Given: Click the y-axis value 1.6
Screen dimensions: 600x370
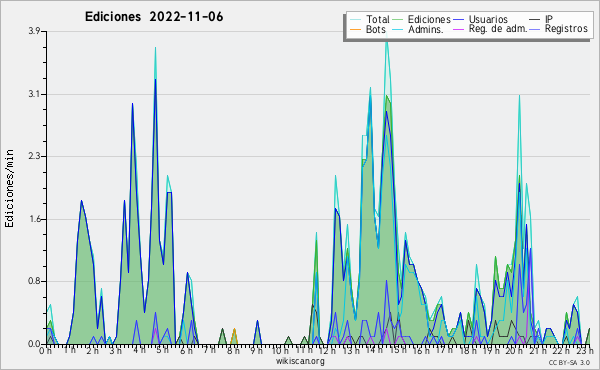Looking at the screenshot, I should (x=34, y=219).
